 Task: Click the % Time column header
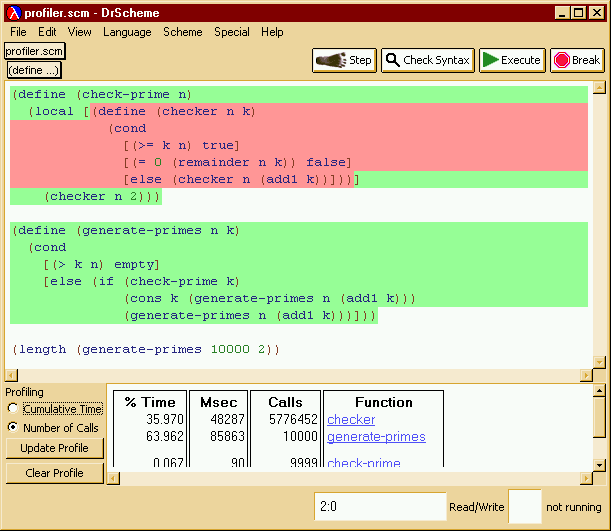pos(150,402)
